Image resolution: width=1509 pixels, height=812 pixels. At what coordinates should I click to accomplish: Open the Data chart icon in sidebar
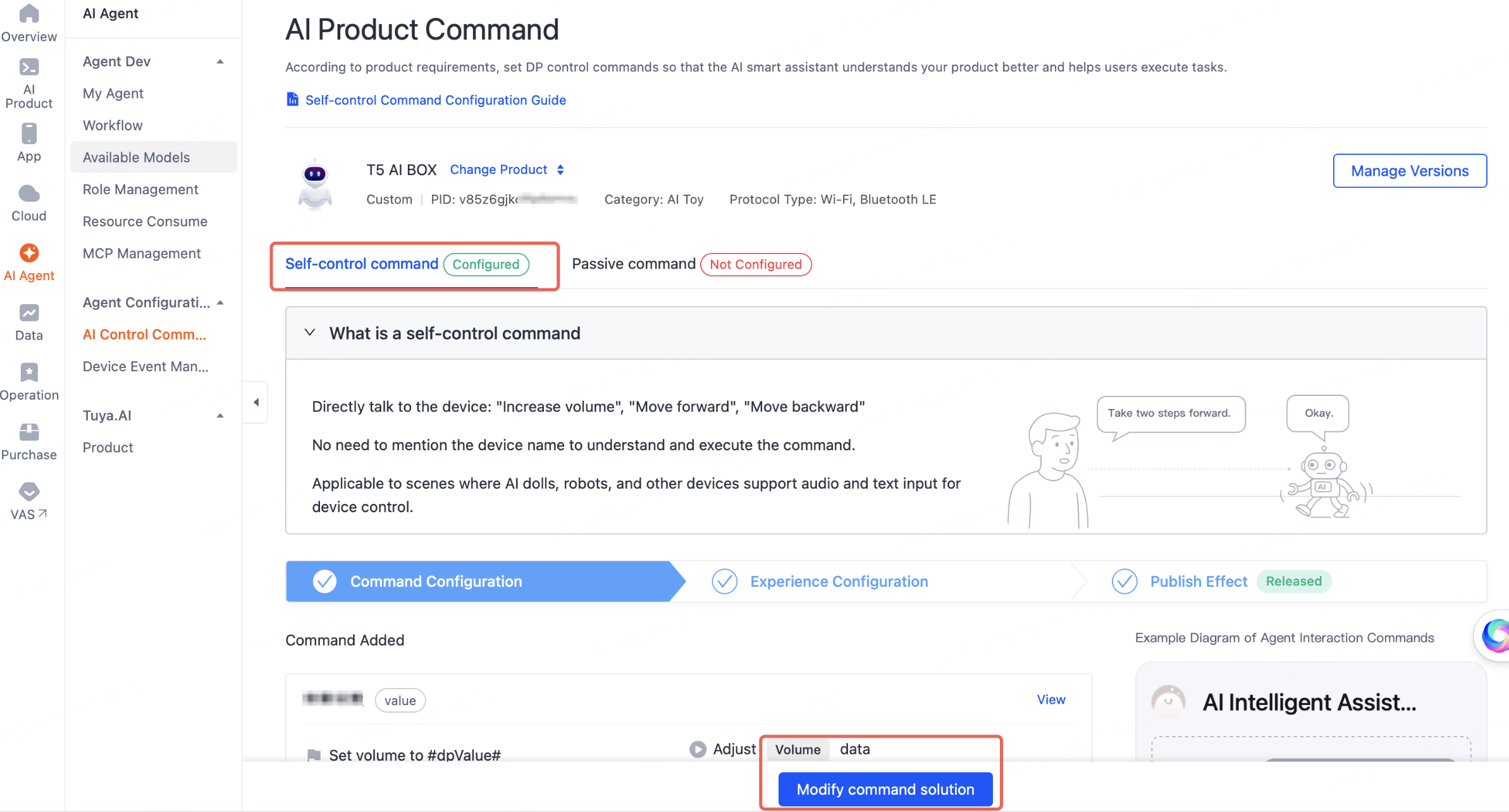(x=29, y=313)
